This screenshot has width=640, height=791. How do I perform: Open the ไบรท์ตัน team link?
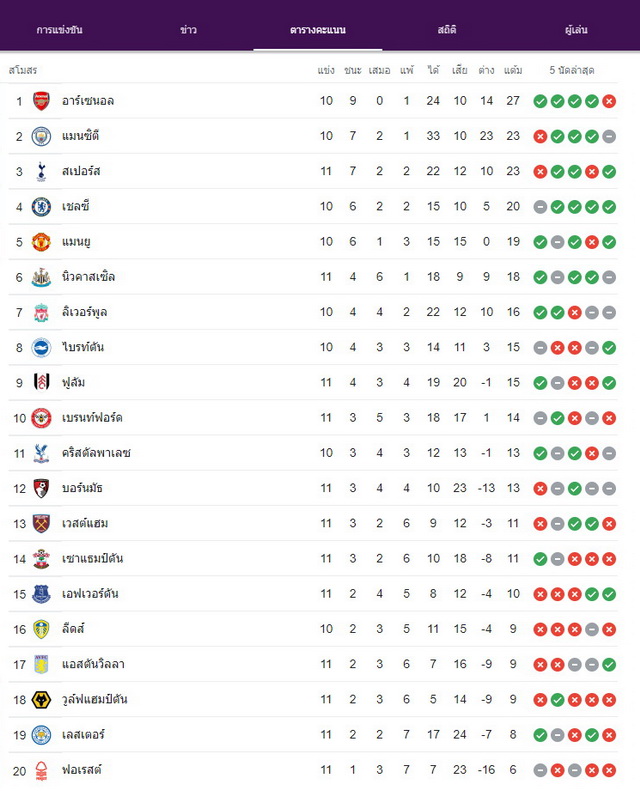point(83,347)
